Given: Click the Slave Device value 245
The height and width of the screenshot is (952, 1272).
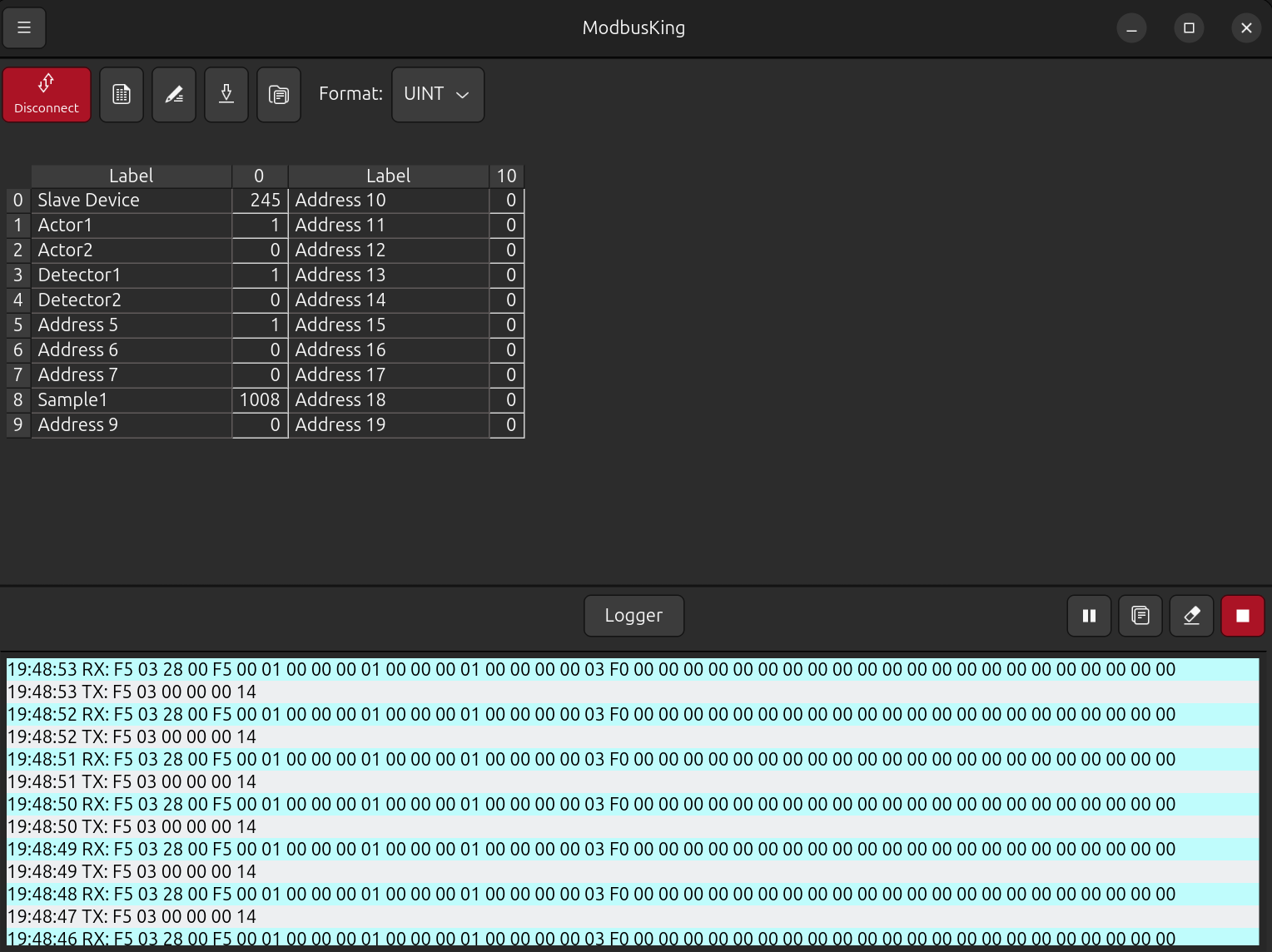Looking at the screenshot, I should click(x=260, y=201).
